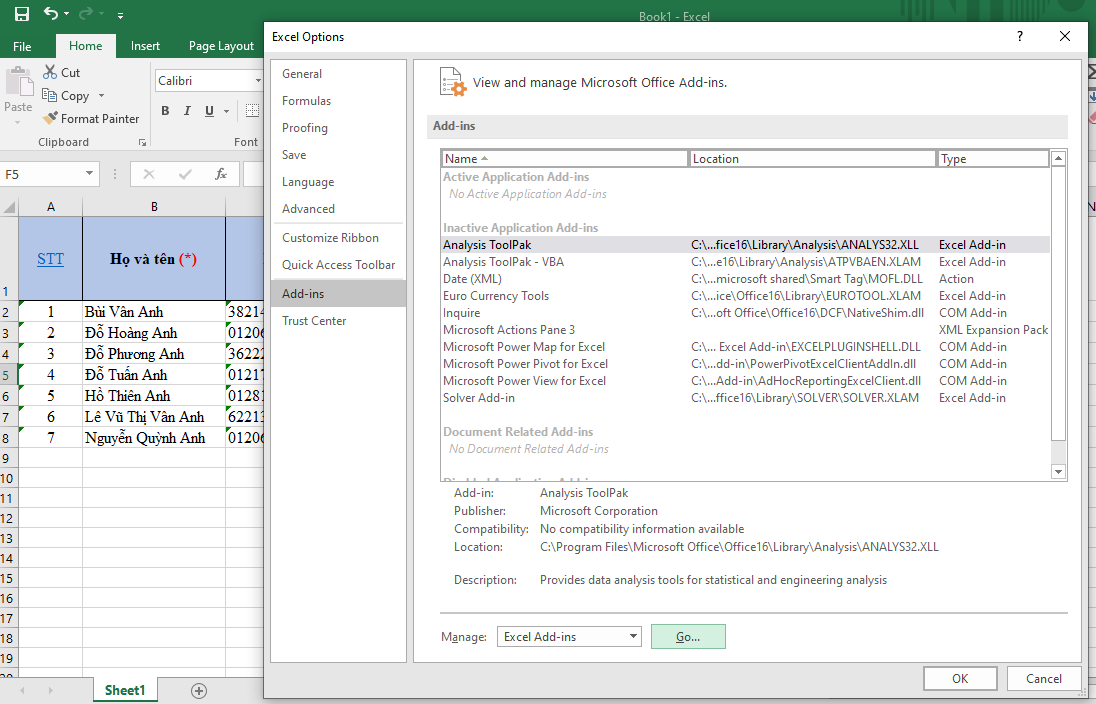Select the Sheet1 worksheet tab
The width and height of the screenshot is (1096, 704).
pyautogui.click(x=124, y=691)
